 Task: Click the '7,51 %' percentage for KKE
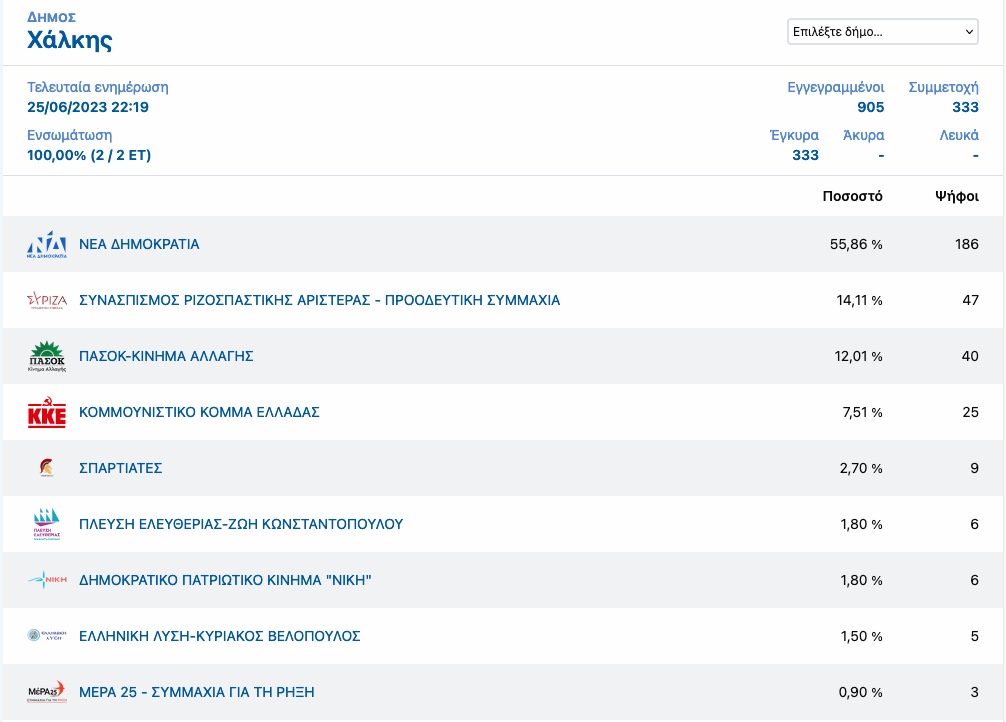click(x=862, y=412)
